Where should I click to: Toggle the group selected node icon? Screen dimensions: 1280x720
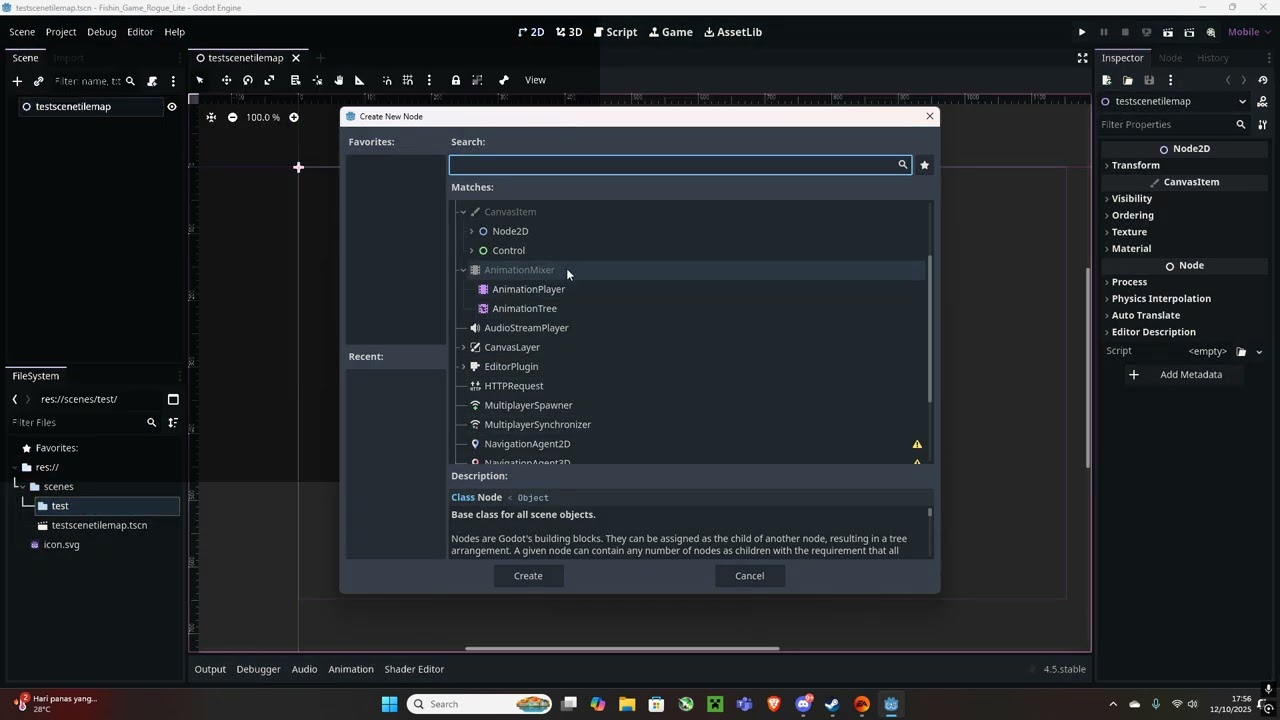477,80
